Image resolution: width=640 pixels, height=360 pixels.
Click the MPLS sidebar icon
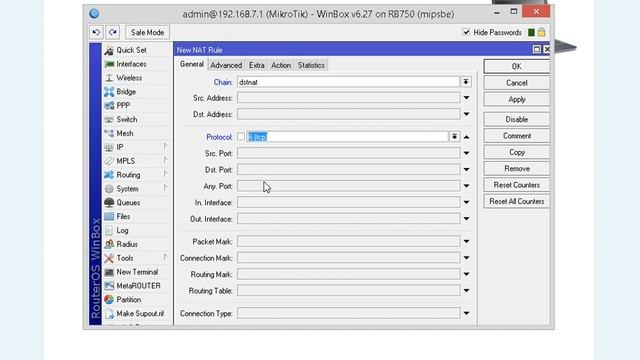tap(109, 161)
